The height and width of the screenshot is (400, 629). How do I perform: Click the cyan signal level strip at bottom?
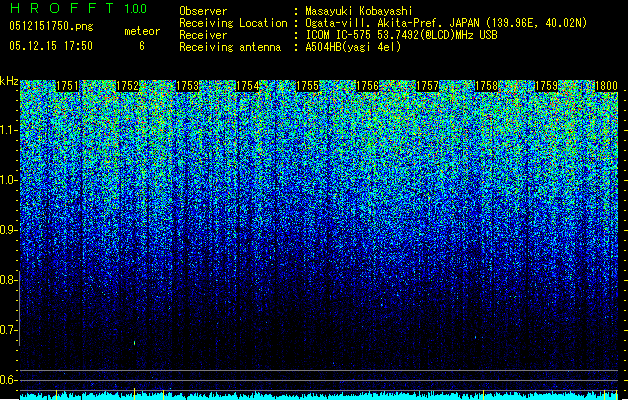tap(319, 397)
